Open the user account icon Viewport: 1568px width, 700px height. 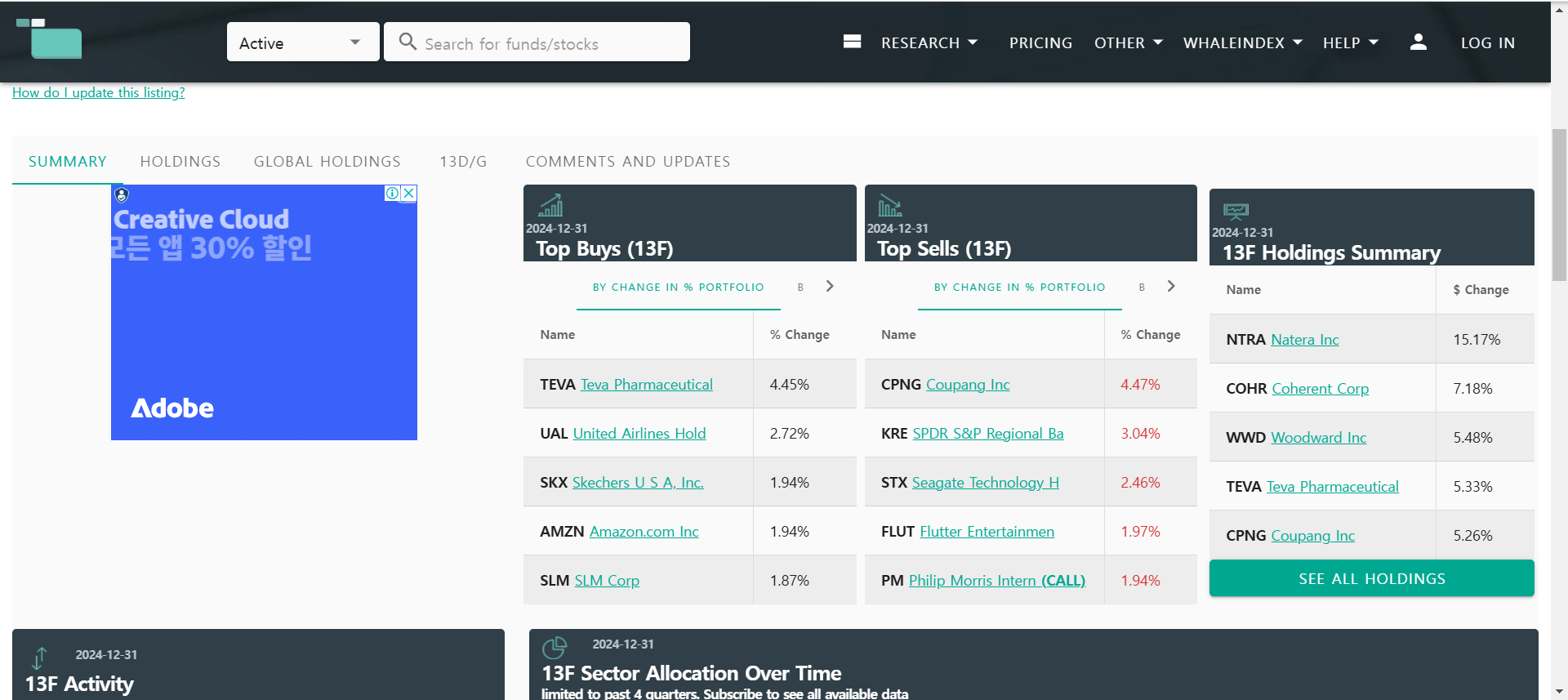pyautogui.click(x=1419, y=42)
